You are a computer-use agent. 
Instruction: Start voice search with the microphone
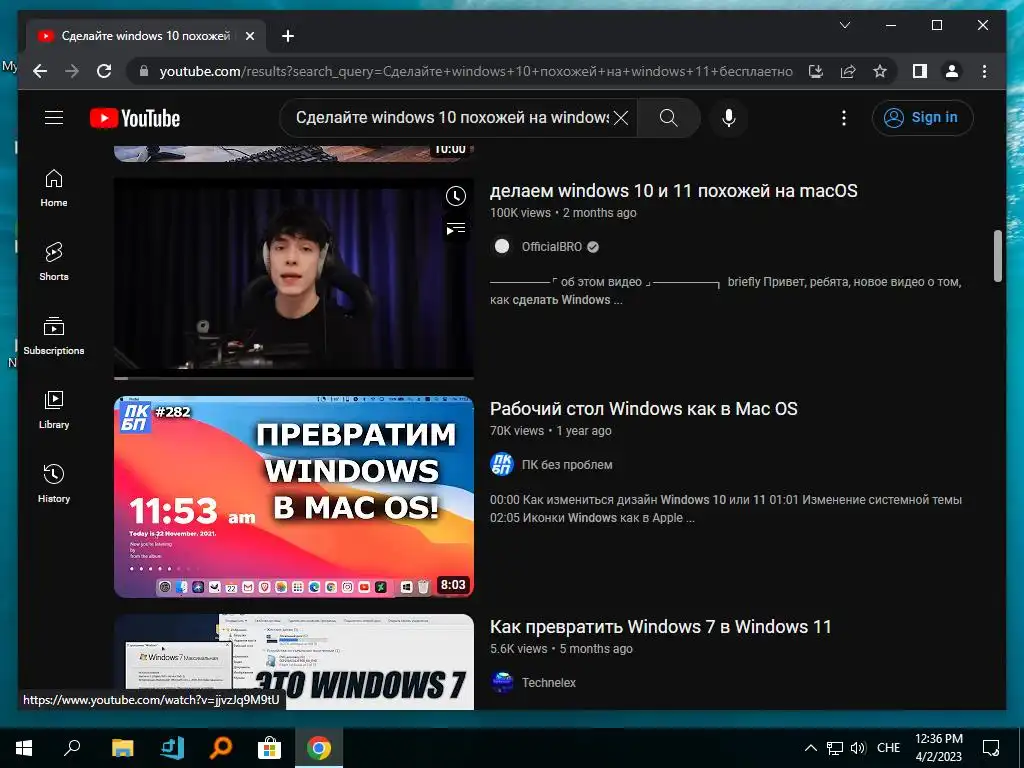tap(729, 118)
